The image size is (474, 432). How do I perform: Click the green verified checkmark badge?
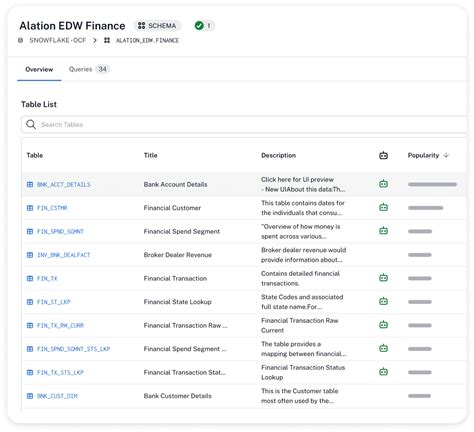199,26
